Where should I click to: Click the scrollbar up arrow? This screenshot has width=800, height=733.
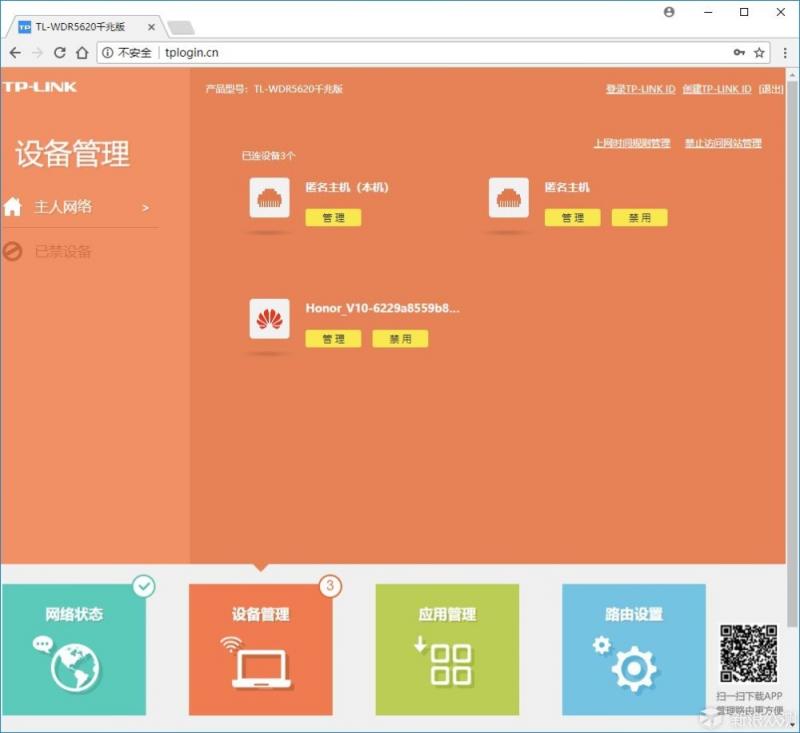tap(792, 75)
